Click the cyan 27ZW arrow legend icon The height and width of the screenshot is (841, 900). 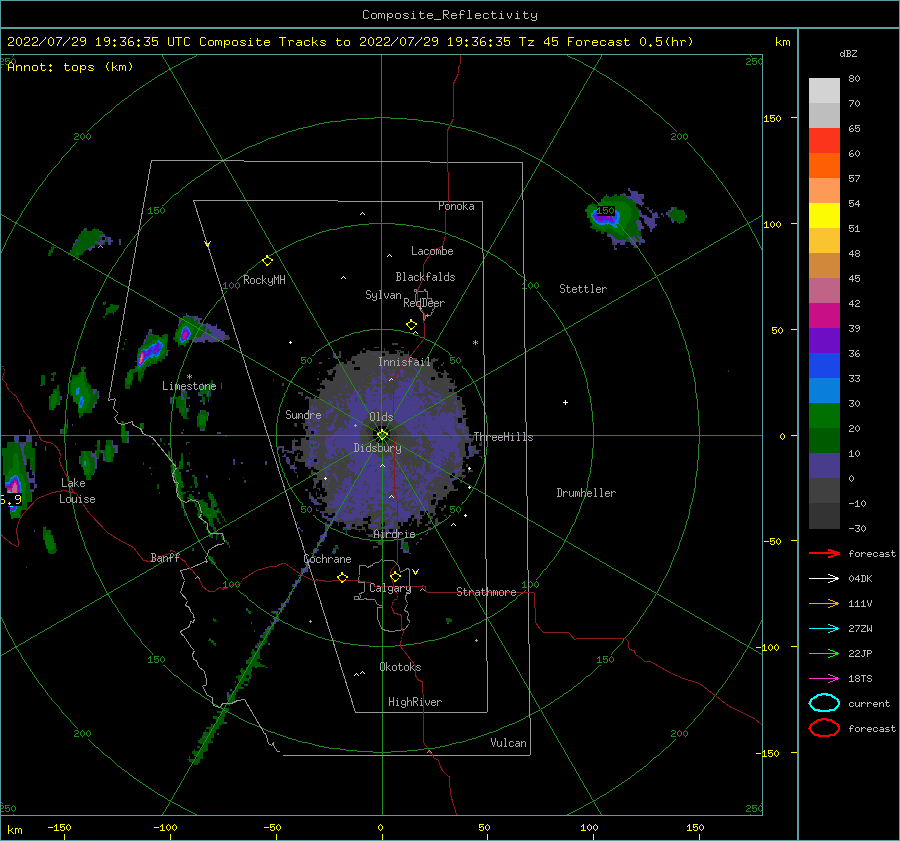824,629
